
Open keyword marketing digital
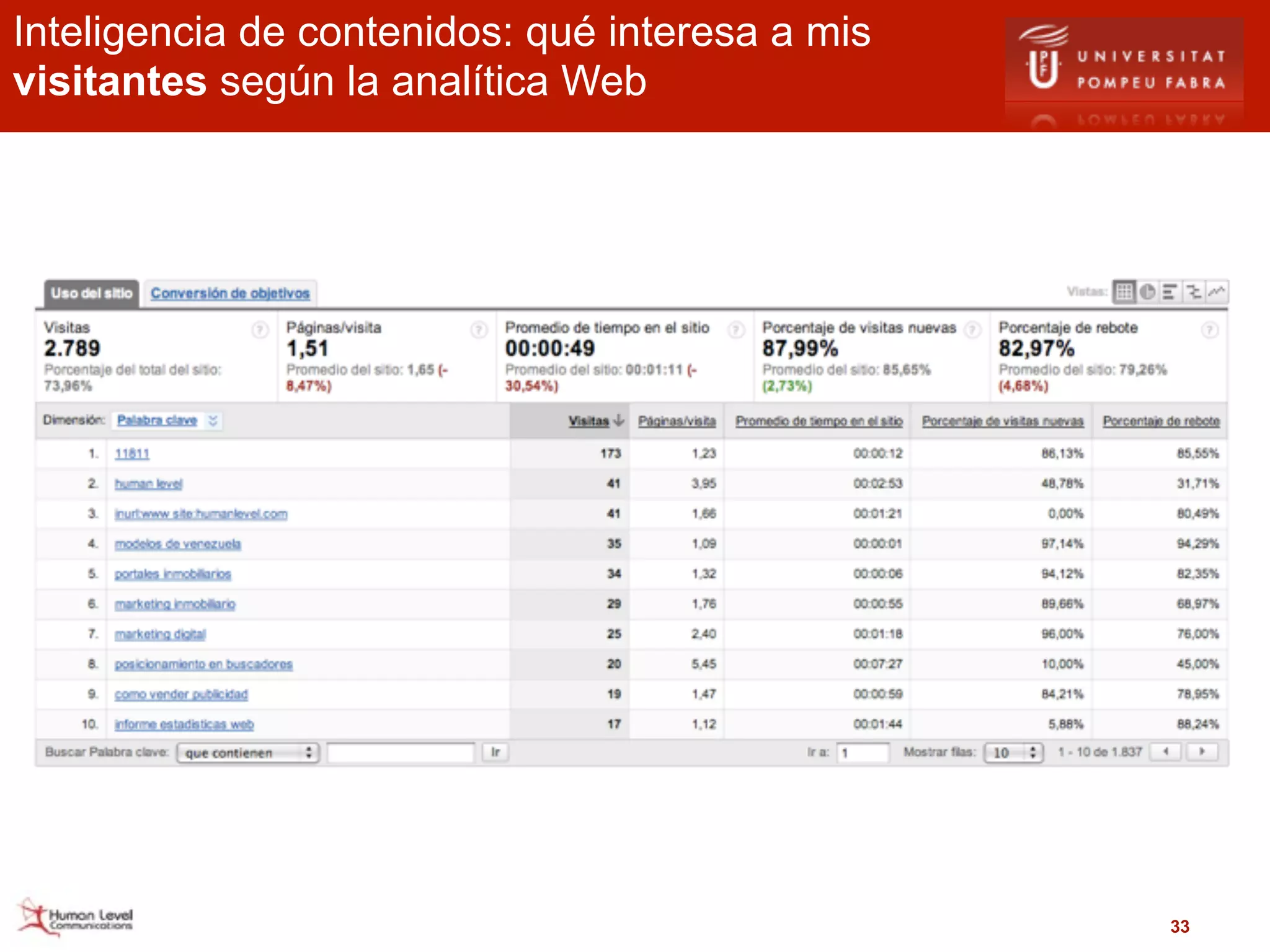[160, 634]
